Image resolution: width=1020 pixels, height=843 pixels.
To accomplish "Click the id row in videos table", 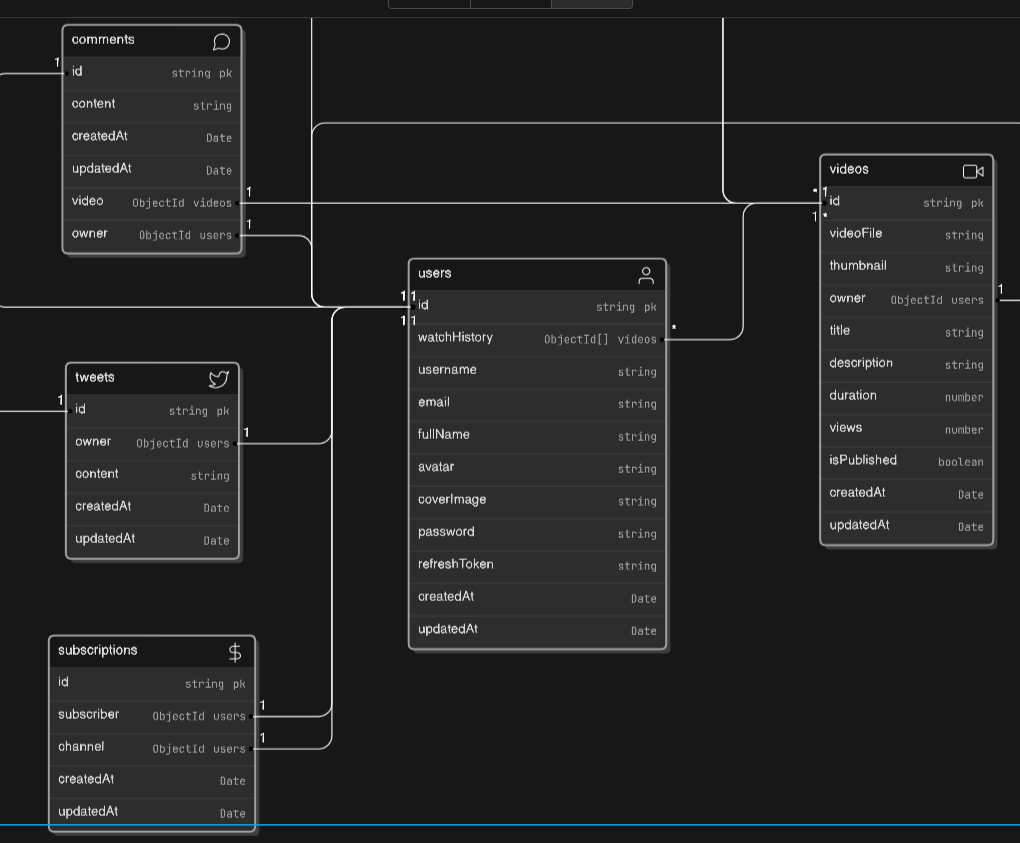I will 907,203.
